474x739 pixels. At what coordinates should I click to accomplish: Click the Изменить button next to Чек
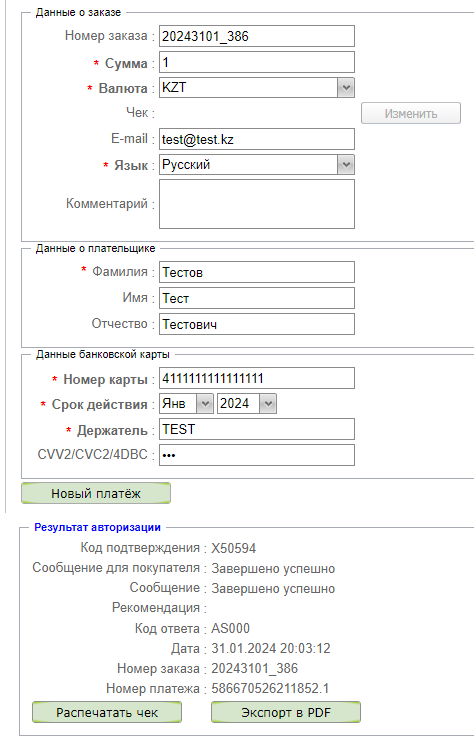point(411,113)
